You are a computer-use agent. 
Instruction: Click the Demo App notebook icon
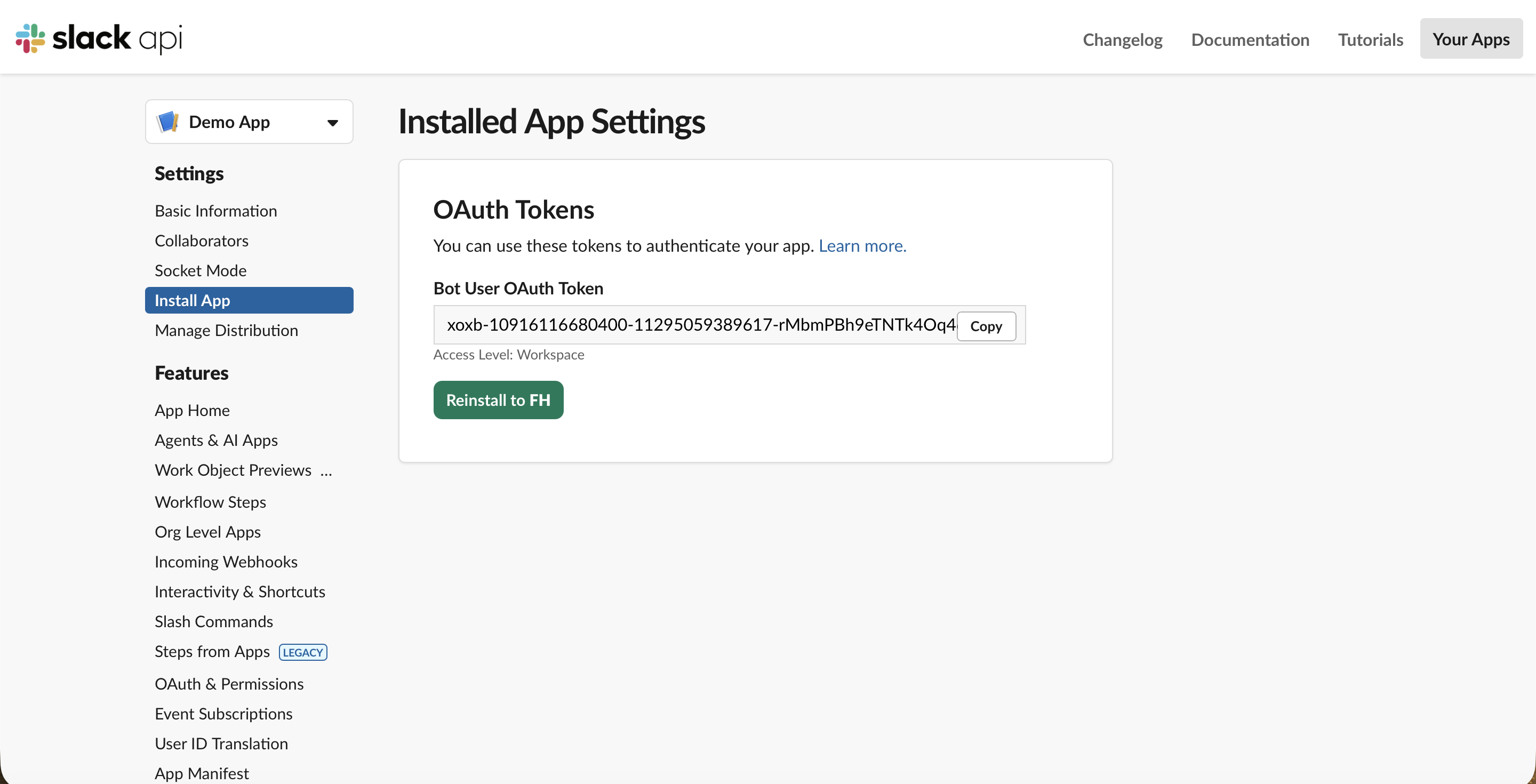click(168, 122)
